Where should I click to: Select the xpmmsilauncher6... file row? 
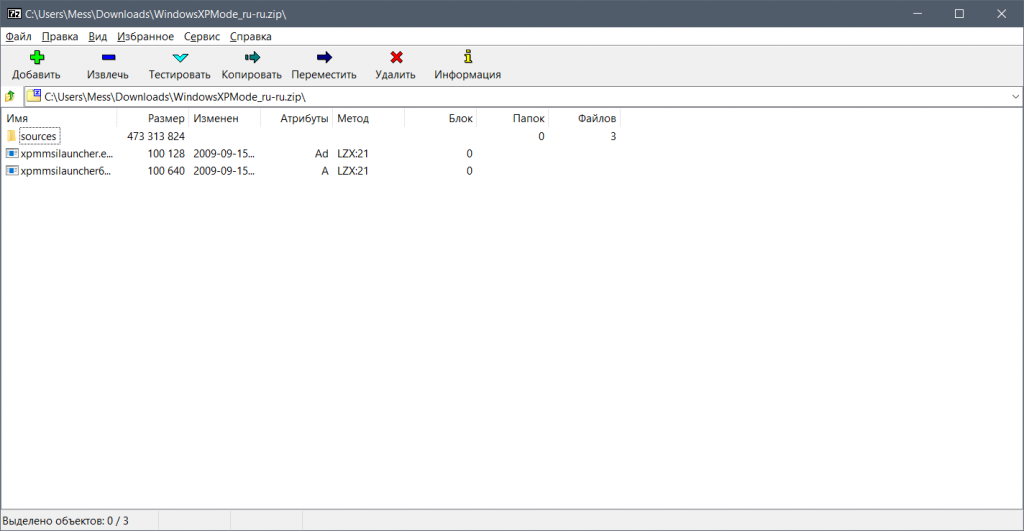pyautogui.click(x=67, y=171)
